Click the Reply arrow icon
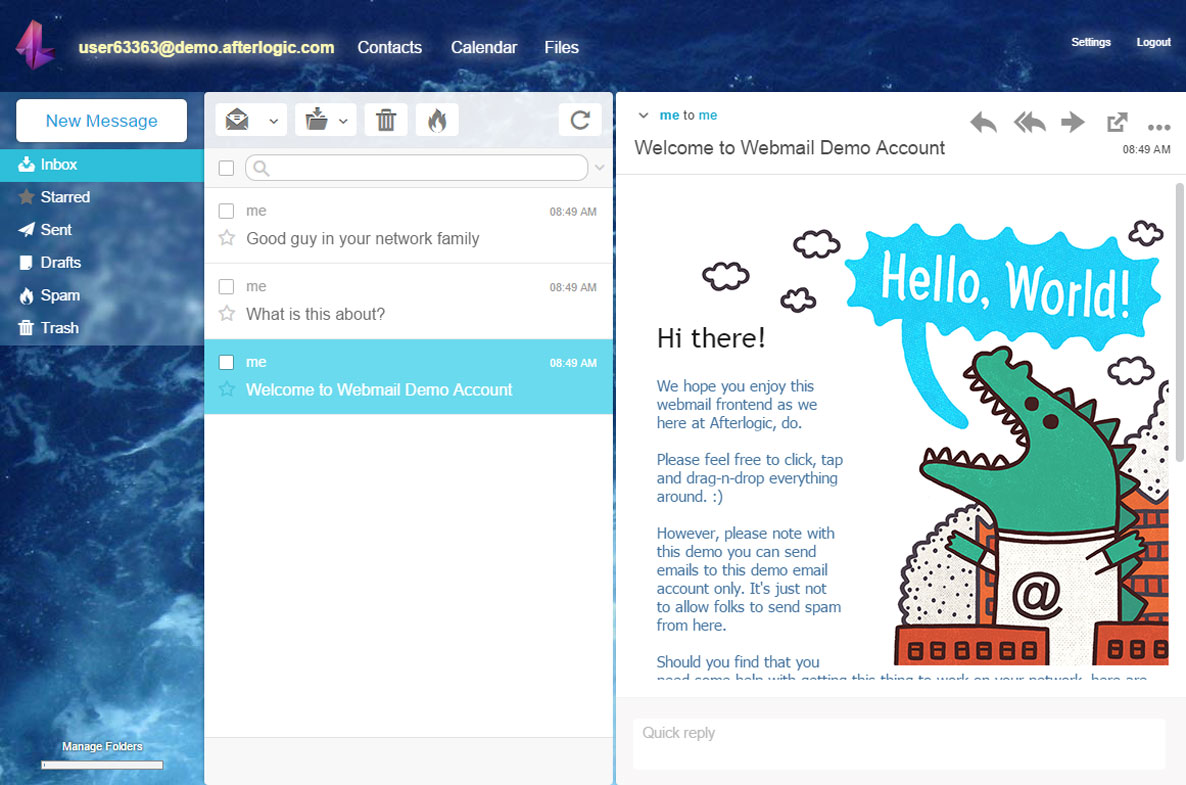The height and width of the screenshot is (785, 1186). [x=983, y=123]
